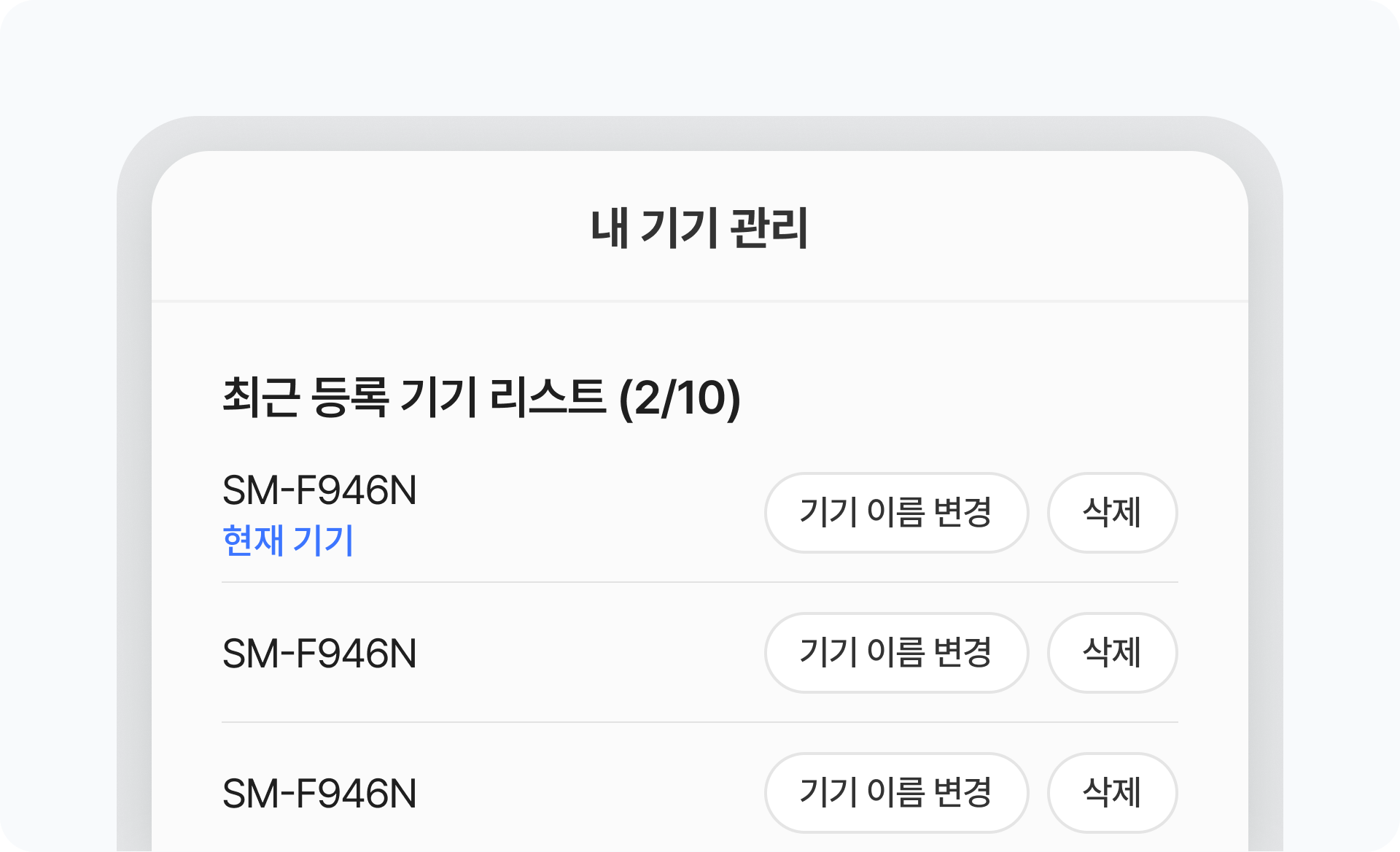Click the gray device frame border at top

(700, 133)
